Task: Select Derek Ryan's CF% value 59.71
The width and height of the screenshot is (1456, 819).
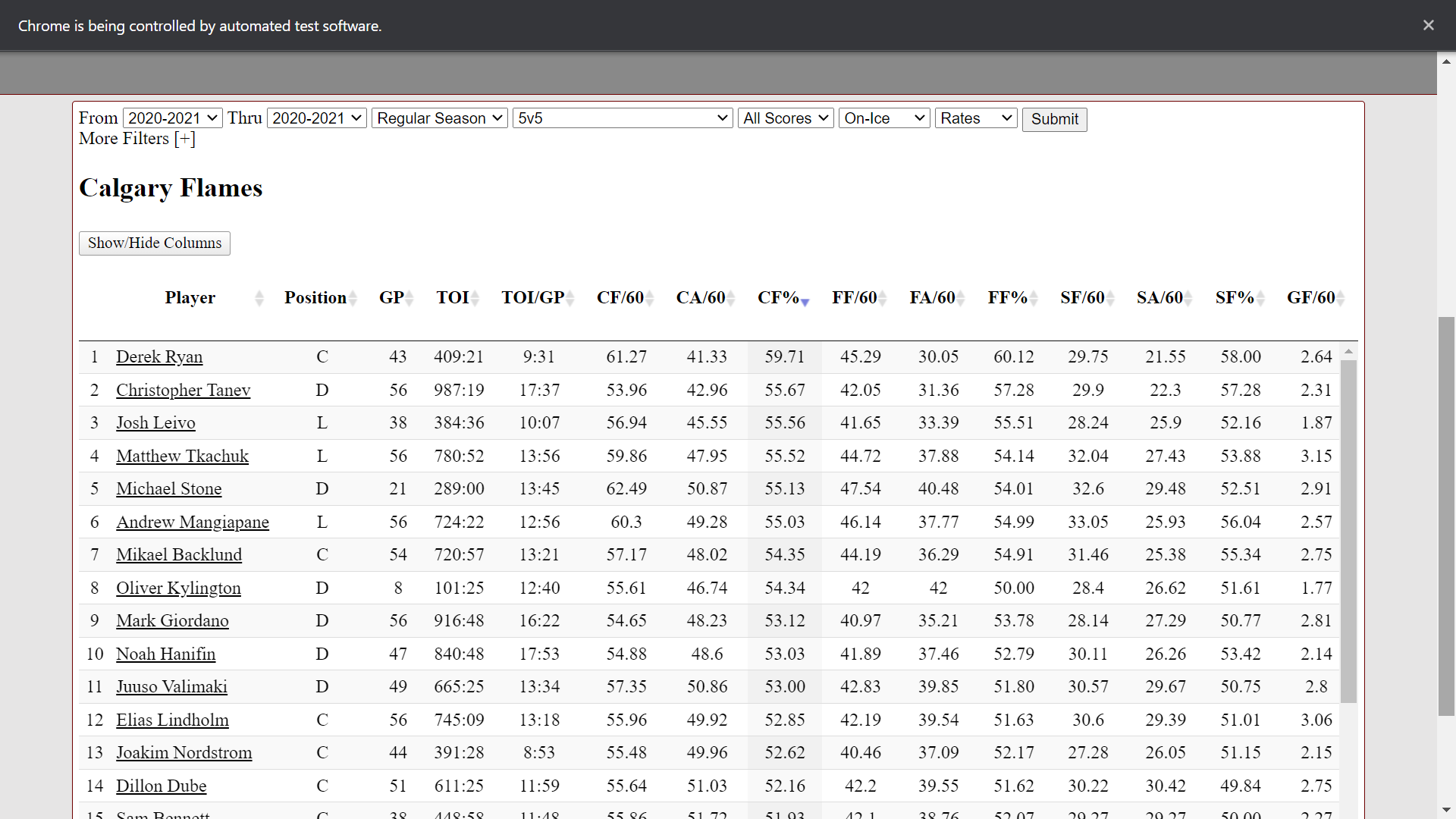Action: 785,357
